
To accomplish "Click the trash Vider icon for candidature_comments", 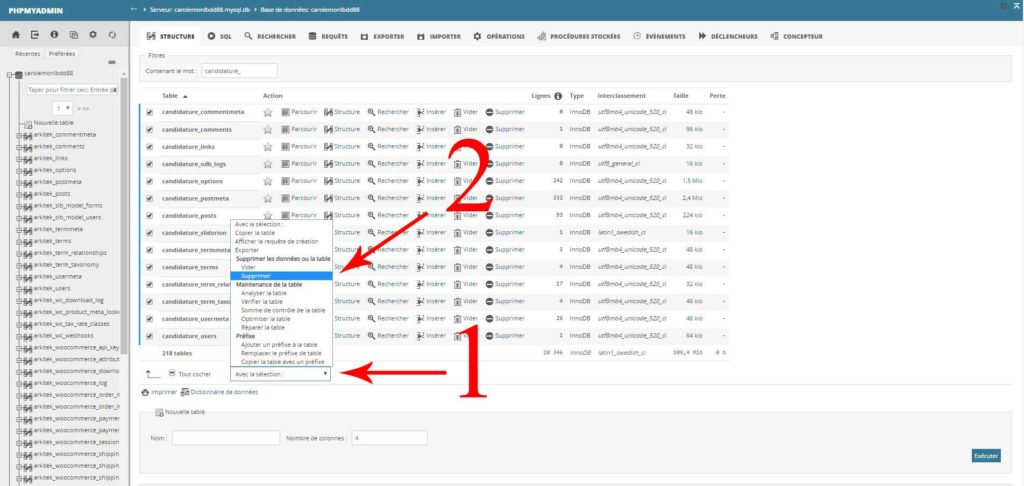I will tap(458, 129).
